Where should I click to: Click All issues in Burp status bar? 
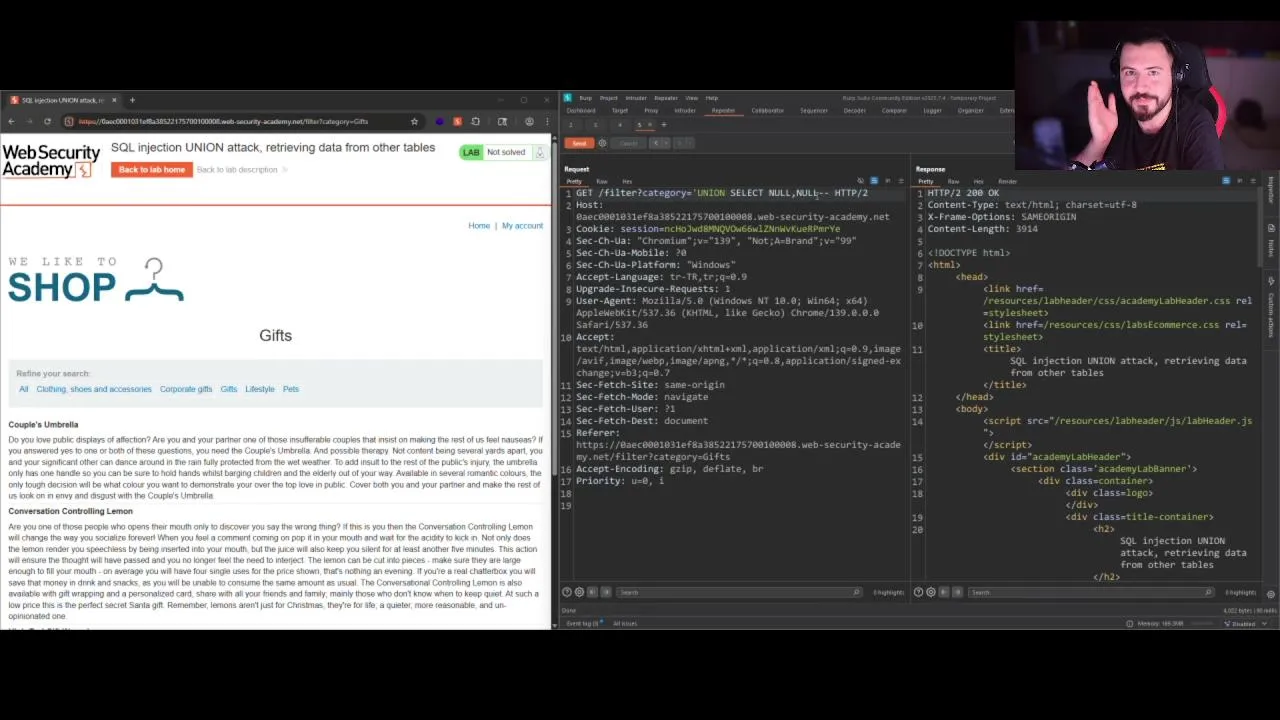click(626, 623)
